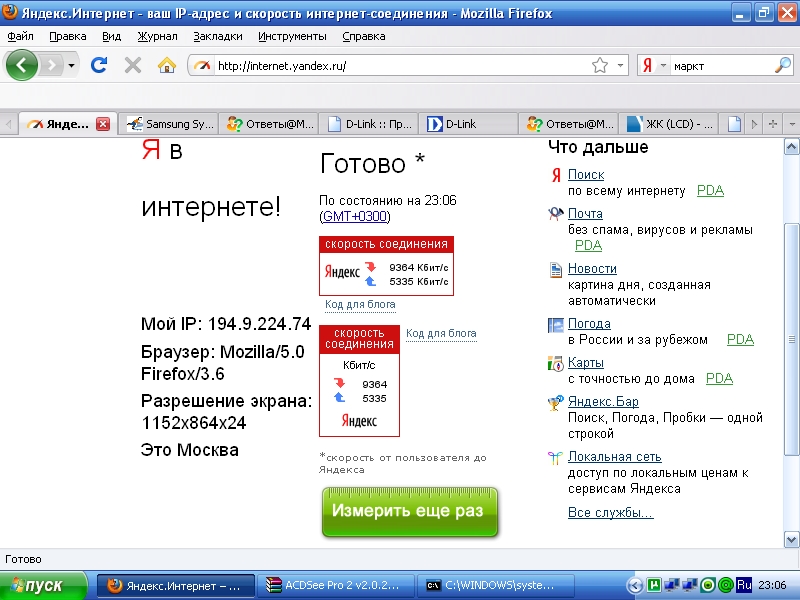Switch to the ЖК (LCD) tab
This screenshot has height=600, width=800.
pos(669,124)
